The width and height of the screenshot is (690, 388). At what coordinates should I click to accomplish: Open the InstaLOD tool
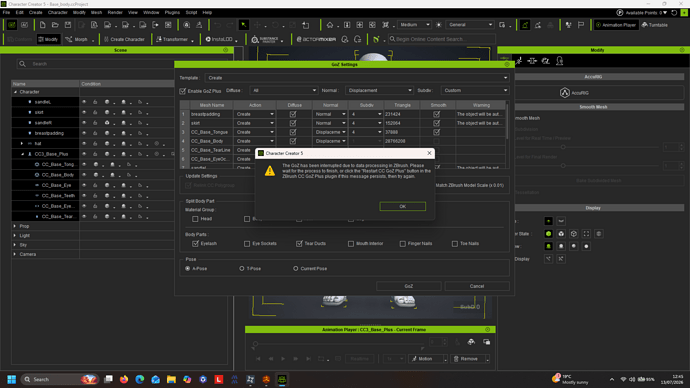pyautogui.click(x=219, y=39)
